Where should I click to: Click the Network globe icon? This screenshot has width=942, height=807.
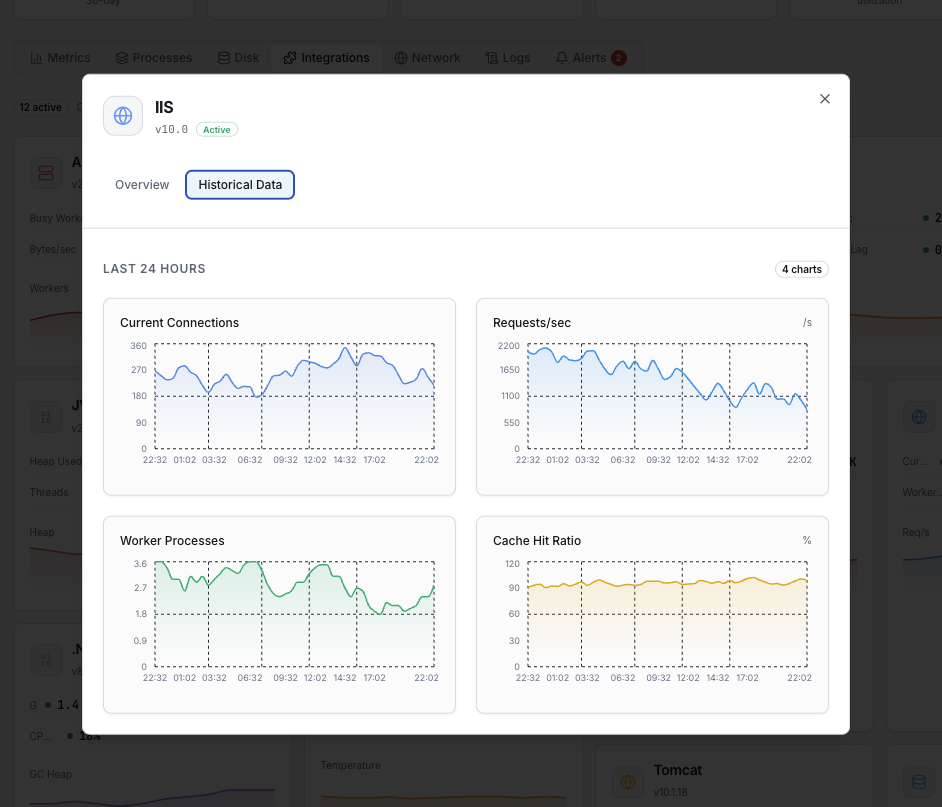[x=400, y=58]
